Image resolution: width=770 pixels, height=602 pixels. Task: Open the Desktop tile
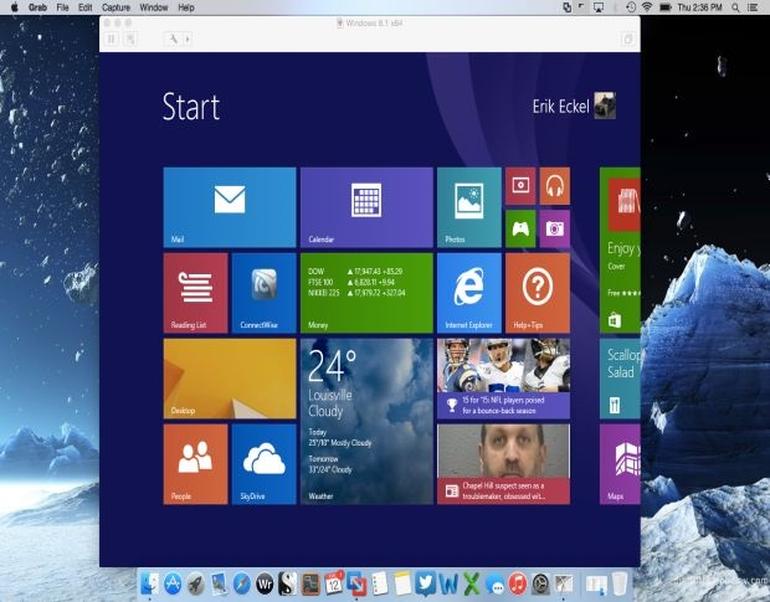point(229,379)
